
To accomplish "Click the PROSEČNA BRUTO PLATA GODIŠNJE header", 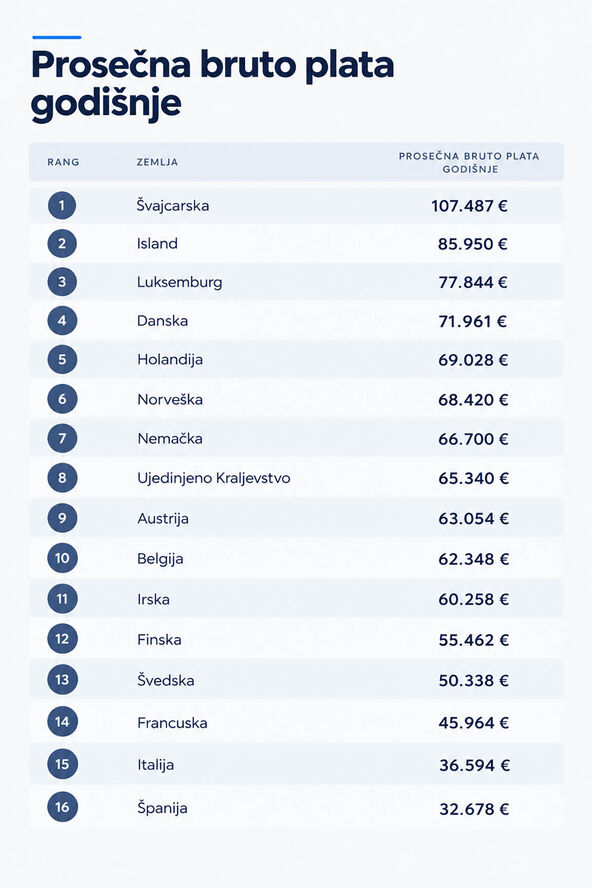I will pyautogui.click(x=469, y=163).
